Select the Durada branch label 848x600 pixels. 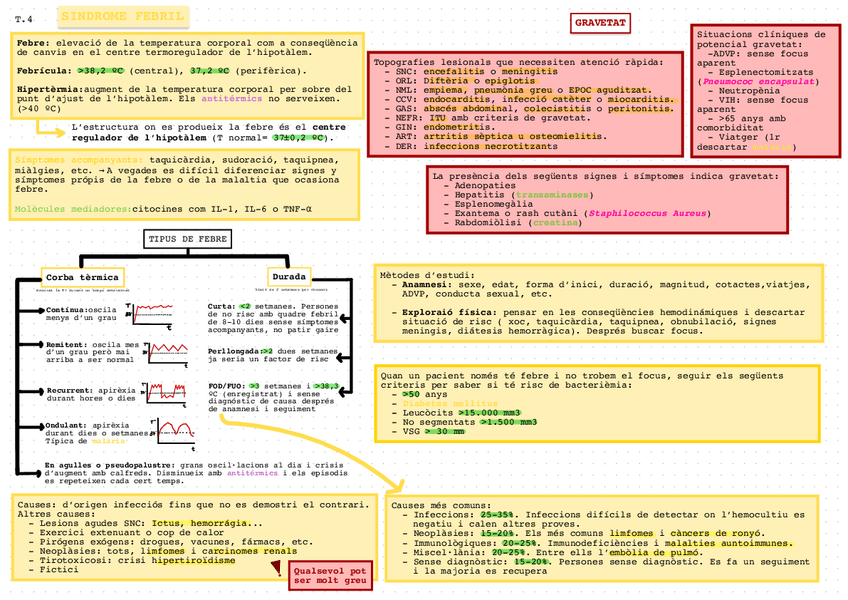pos(289,276)
